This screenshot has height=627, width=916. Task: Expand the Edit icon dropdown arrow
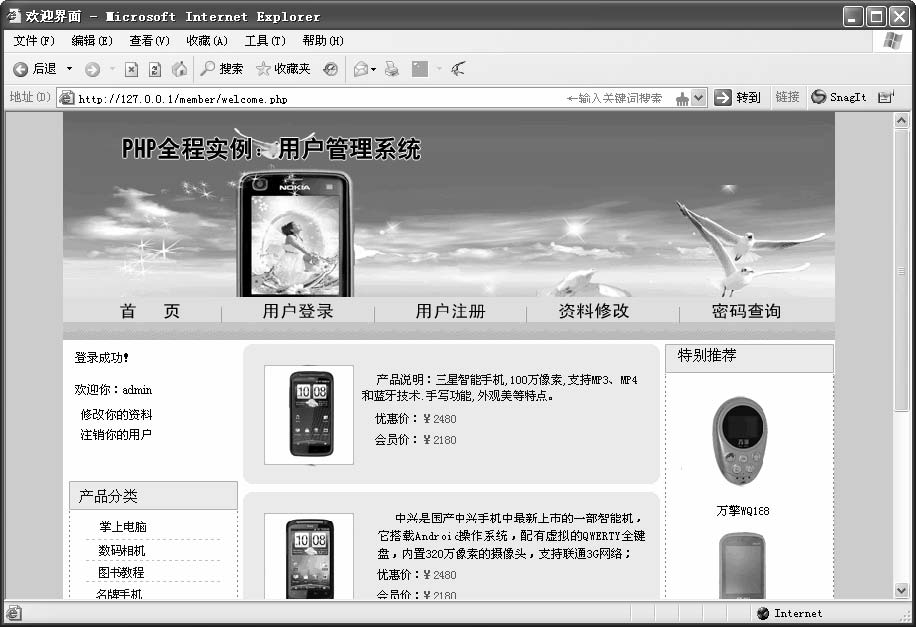pyautogui.click(x=439, y=69)
